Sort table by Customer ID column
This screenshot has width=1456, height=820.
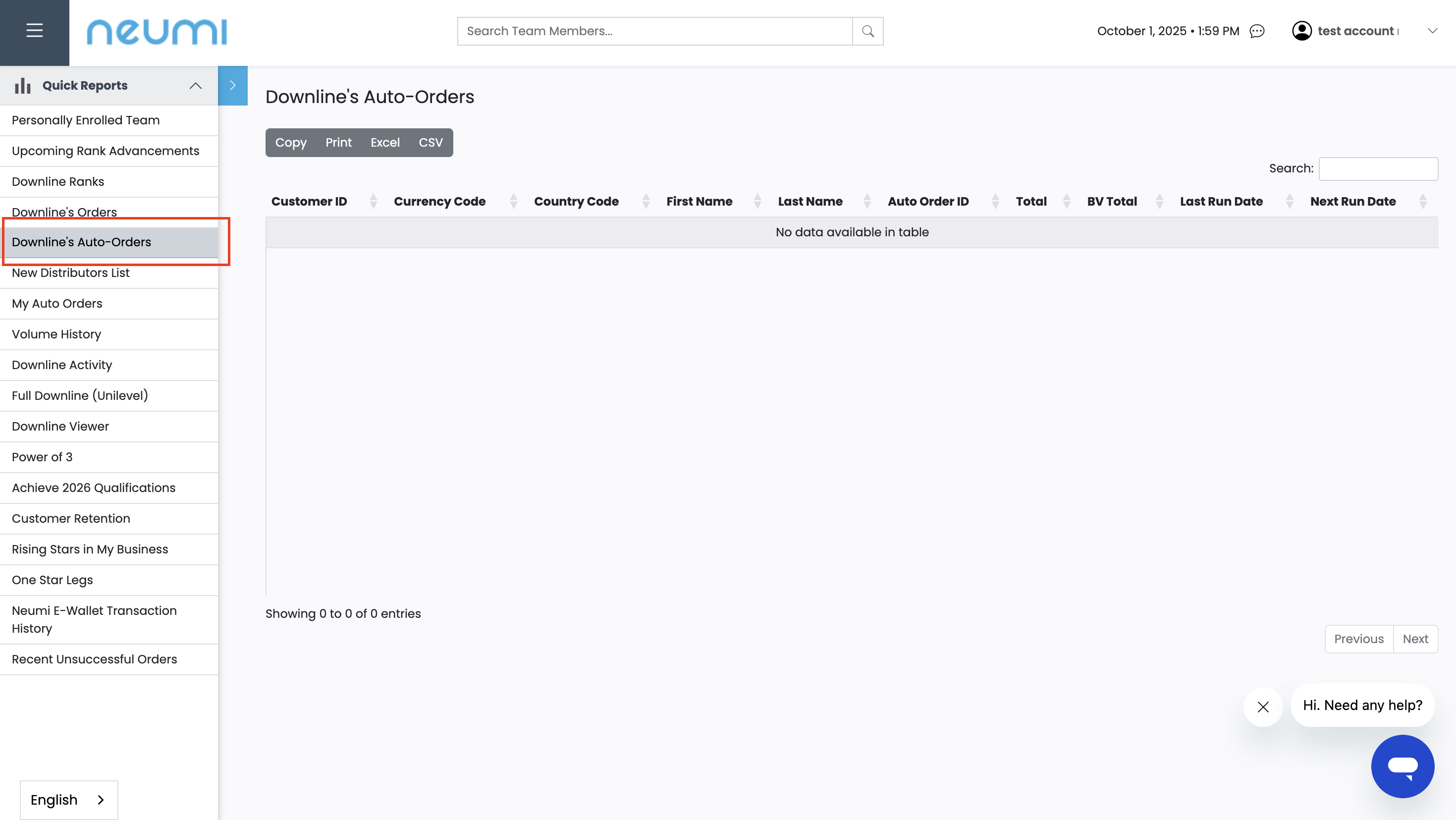point(309,201)
